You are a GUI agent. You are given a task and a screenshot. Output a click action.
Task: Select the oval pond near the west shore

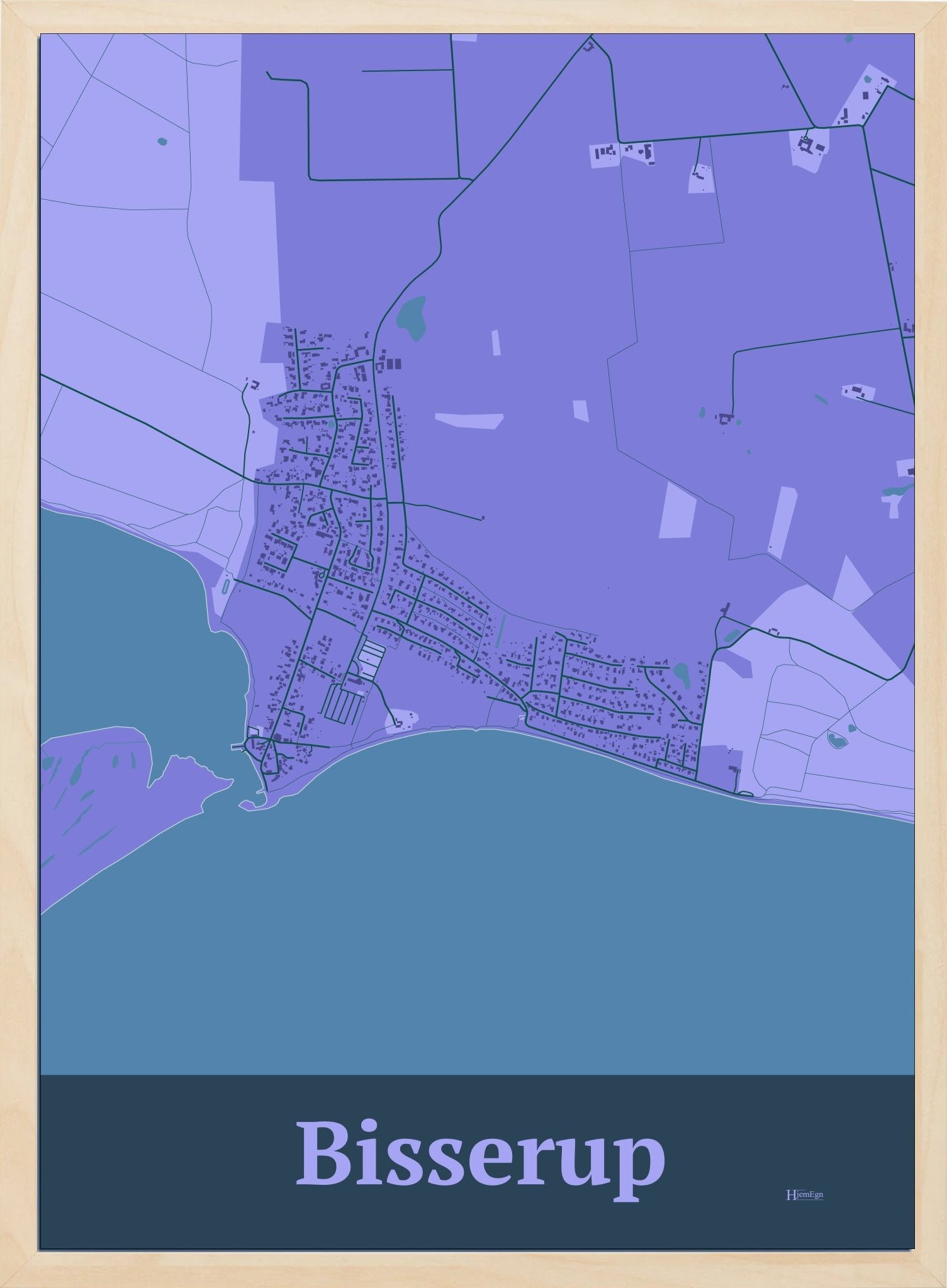click(225, 587)
